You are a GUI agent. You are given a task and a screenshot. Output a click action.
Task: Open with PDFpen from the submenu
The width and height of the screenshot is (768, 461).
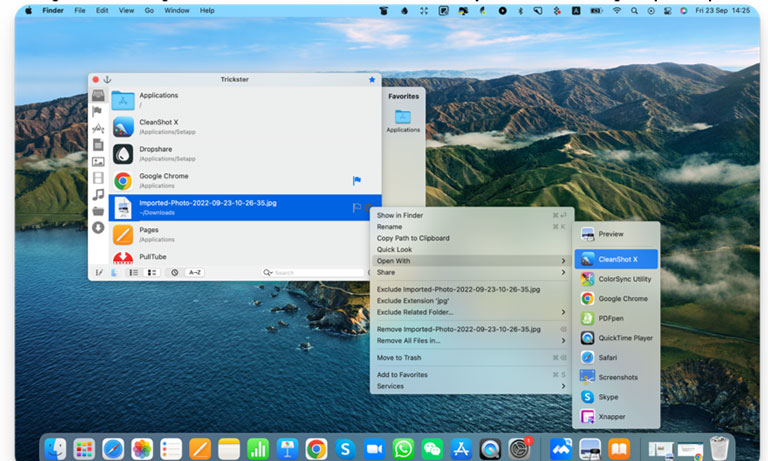pos(616,318)
